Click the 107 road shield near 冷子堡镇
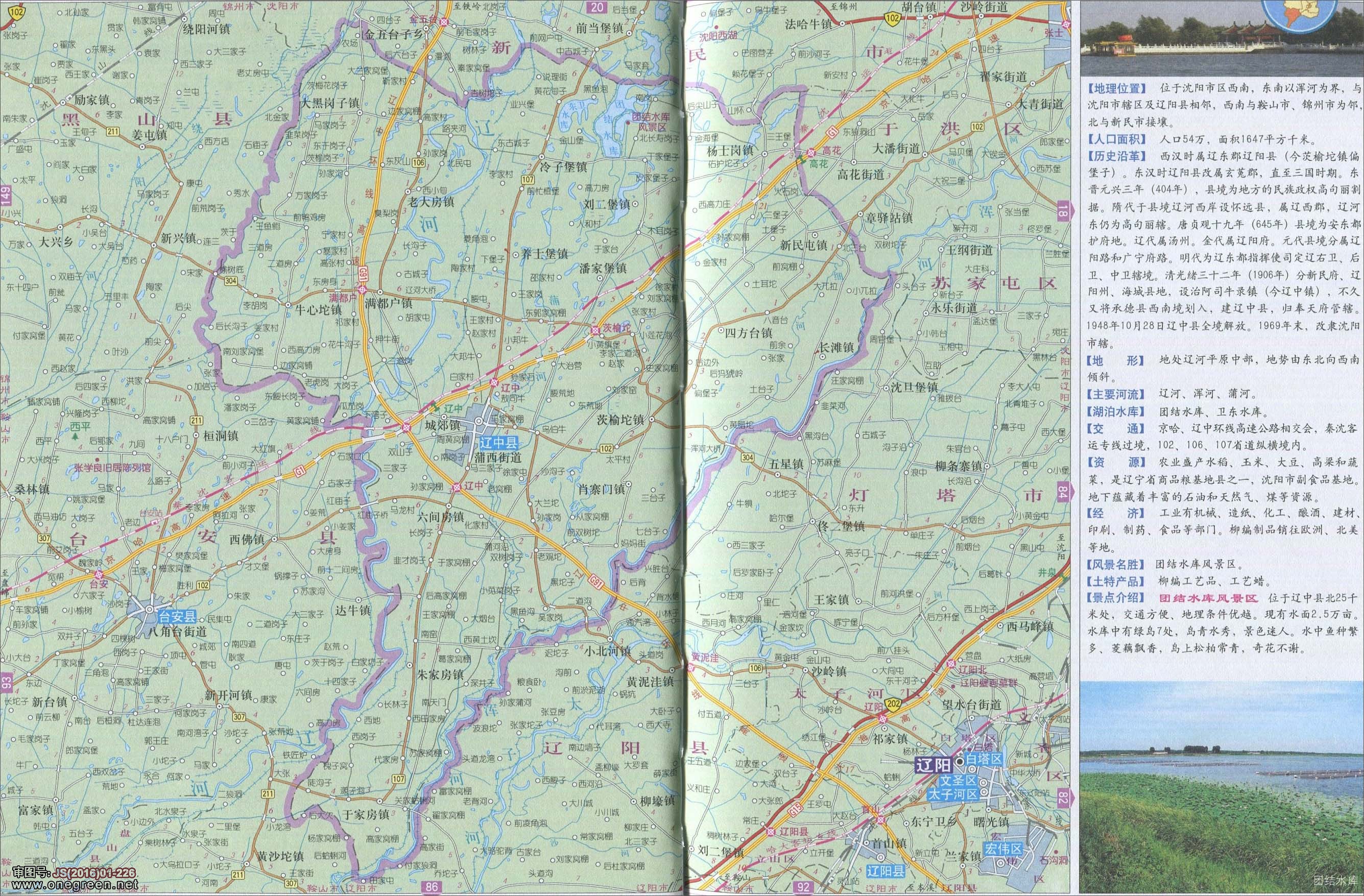Screen dimensions: 1364x896 point(528,180)
